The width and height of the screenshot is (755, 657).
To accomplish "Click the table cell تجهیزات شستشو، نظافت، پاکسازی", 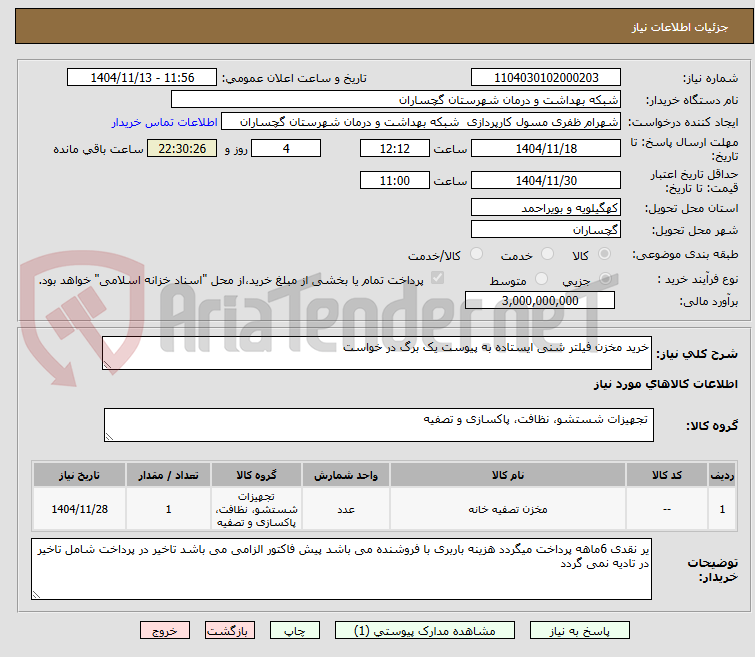I will [x=256, y=509].
